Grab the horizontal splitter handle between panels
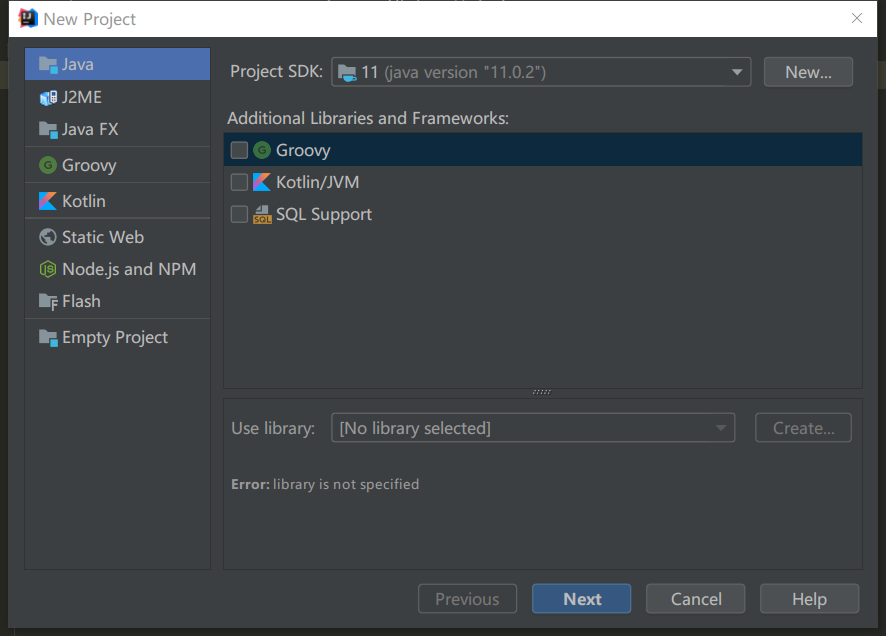This screenshot has height=636, width=886. click(542, 392)
